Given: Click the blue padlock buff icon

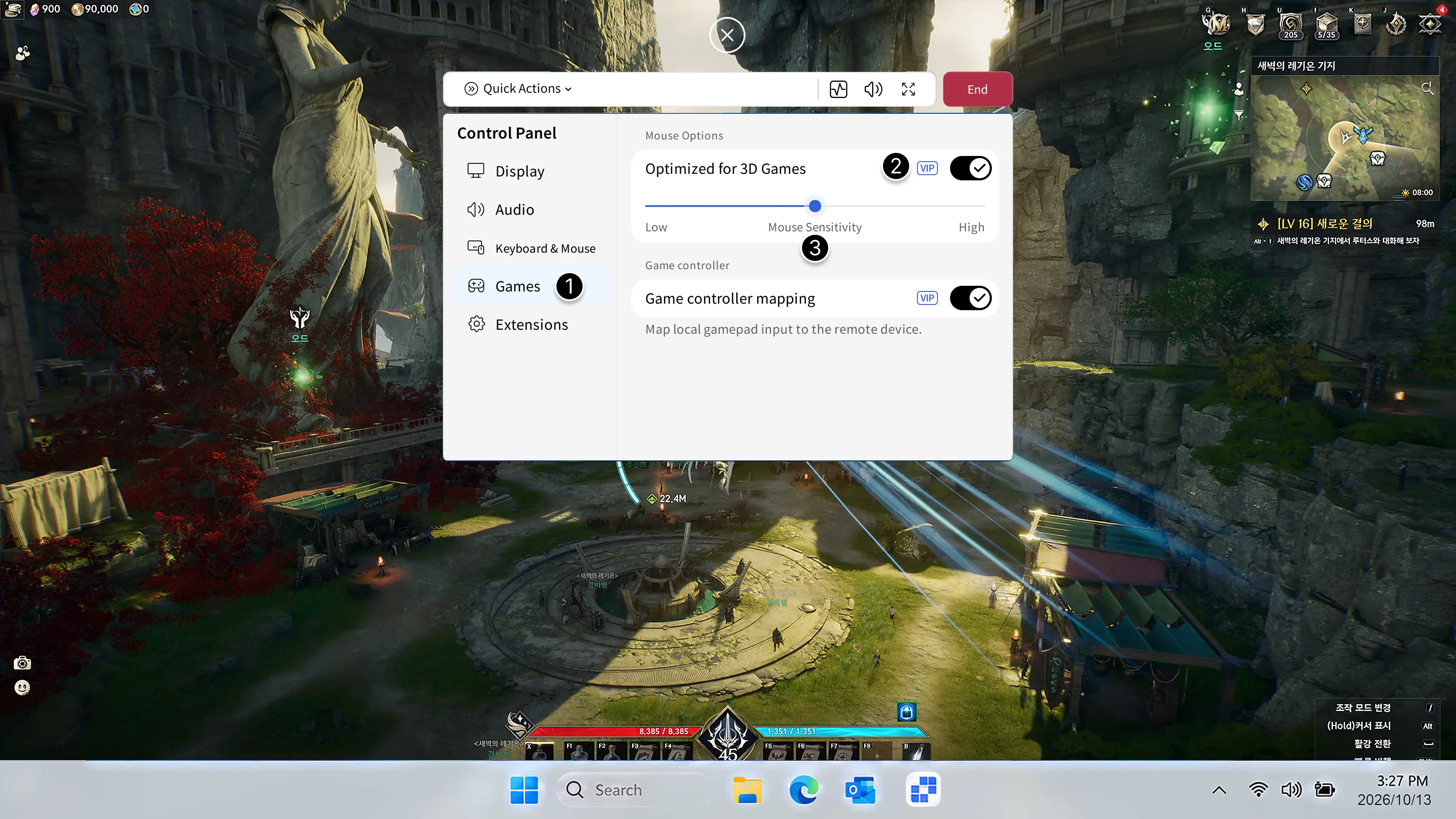Looking at the screenshot, I should pyautogui.click(x=907, y=711).
